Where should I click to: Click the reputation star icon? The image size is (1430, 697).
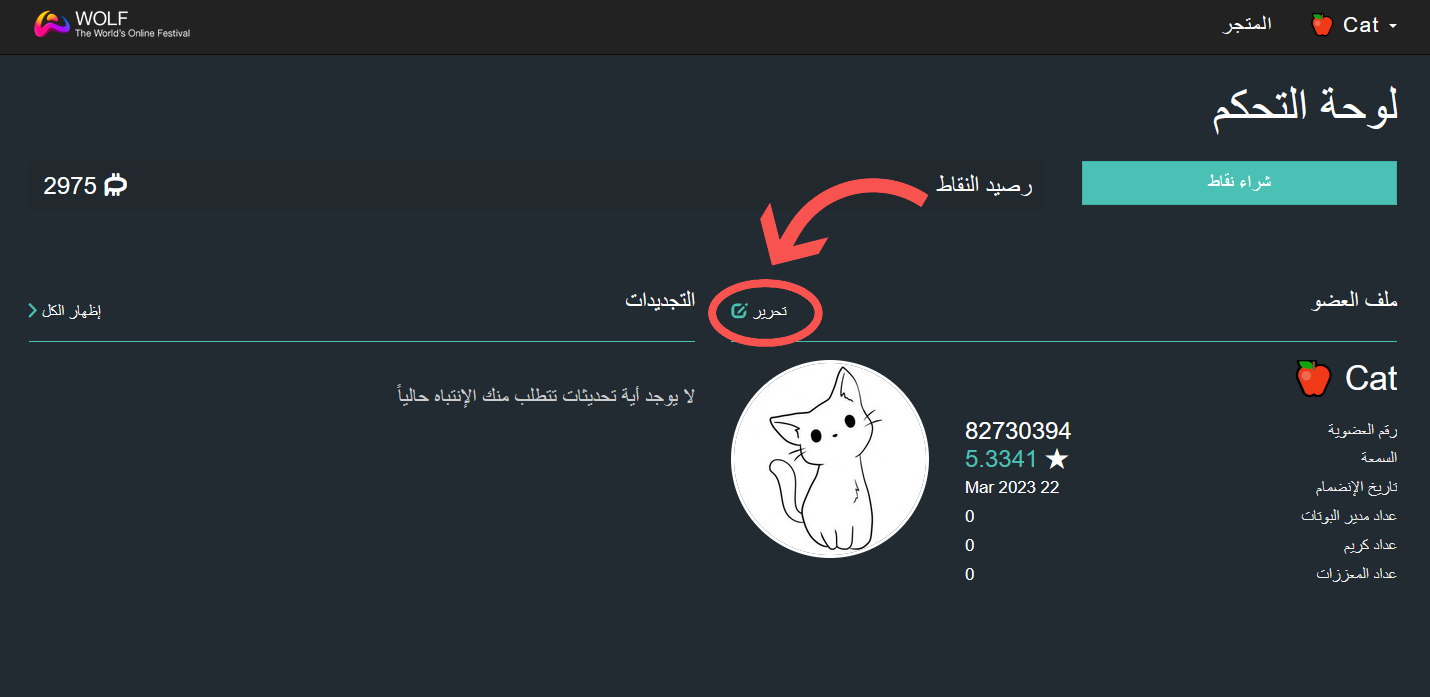click(1057, 459)
